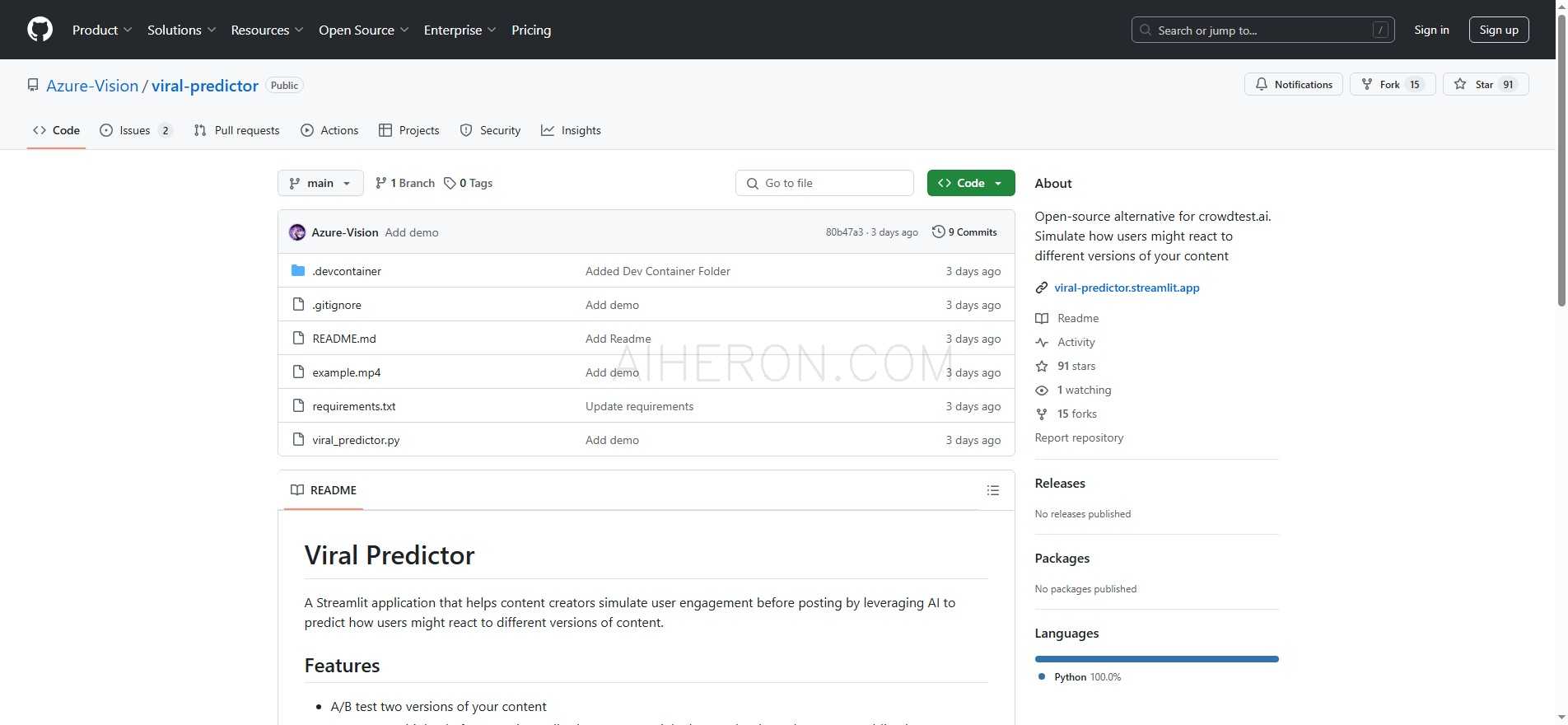Open the viral_predictor.py file
The height and width of the screenshot is (725, 1568).
(356, 440)
